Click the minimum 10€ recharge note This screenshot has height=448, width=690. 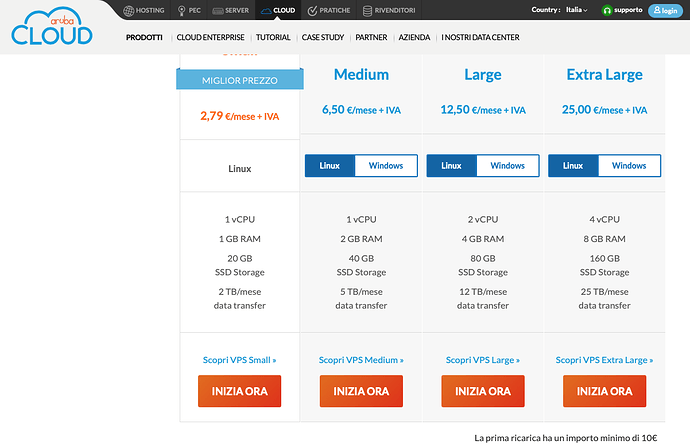(x=565, y=438)
